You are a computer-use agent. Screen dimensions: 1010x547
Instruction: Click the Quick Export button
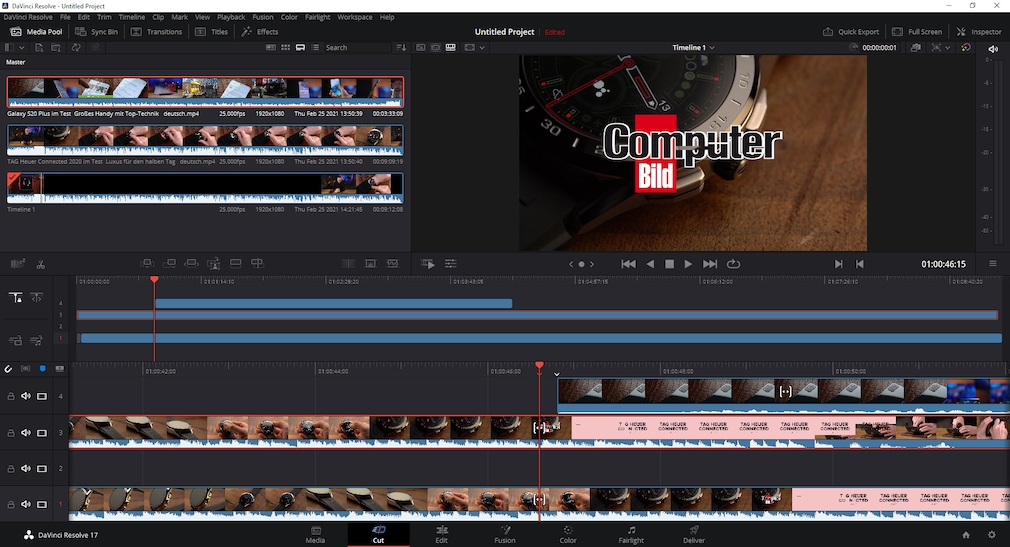(x=852, y=32)
